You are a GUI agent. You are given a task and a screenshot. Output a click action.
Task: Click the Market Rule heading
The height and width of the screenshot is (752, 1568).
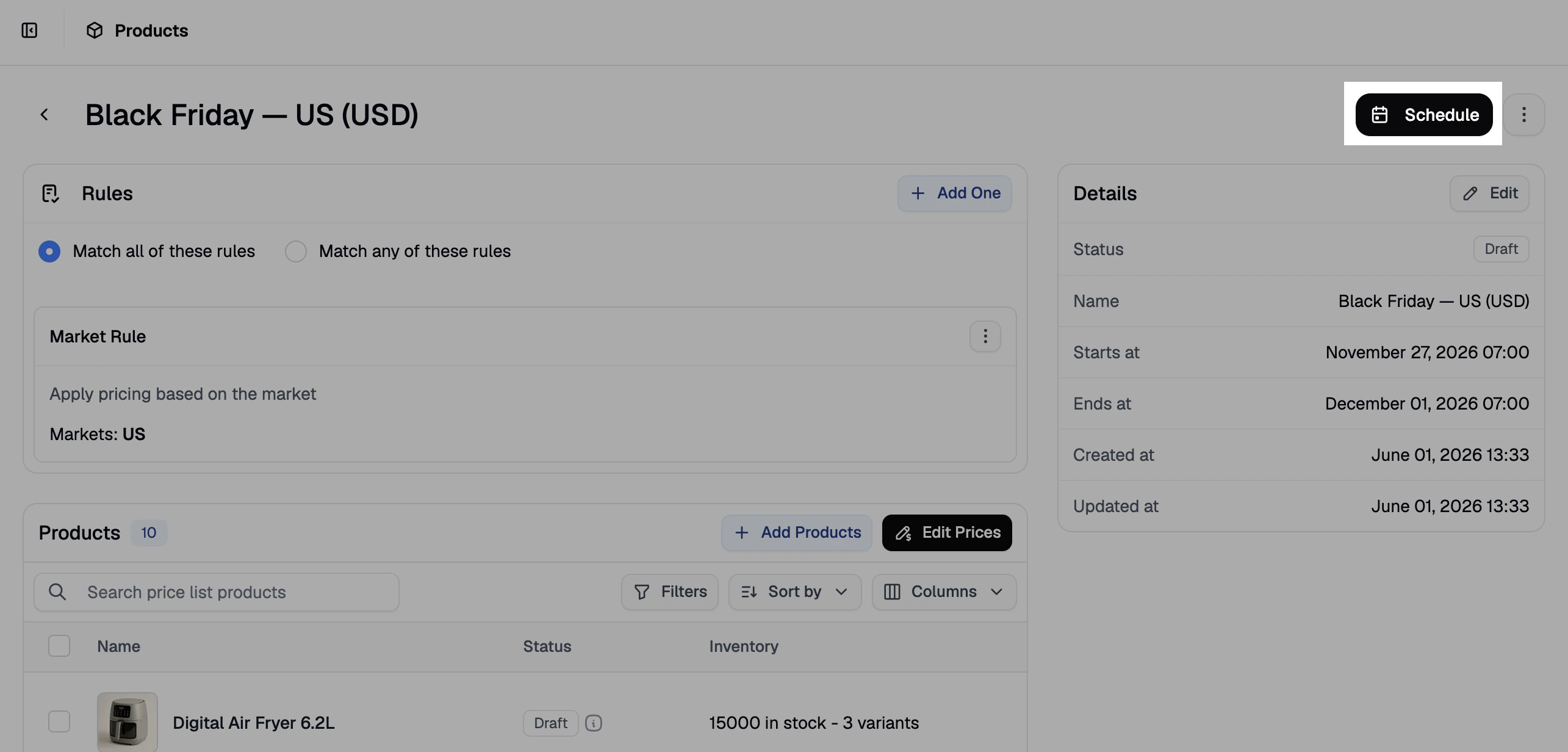pyautogui.click(x=98, y=337)
